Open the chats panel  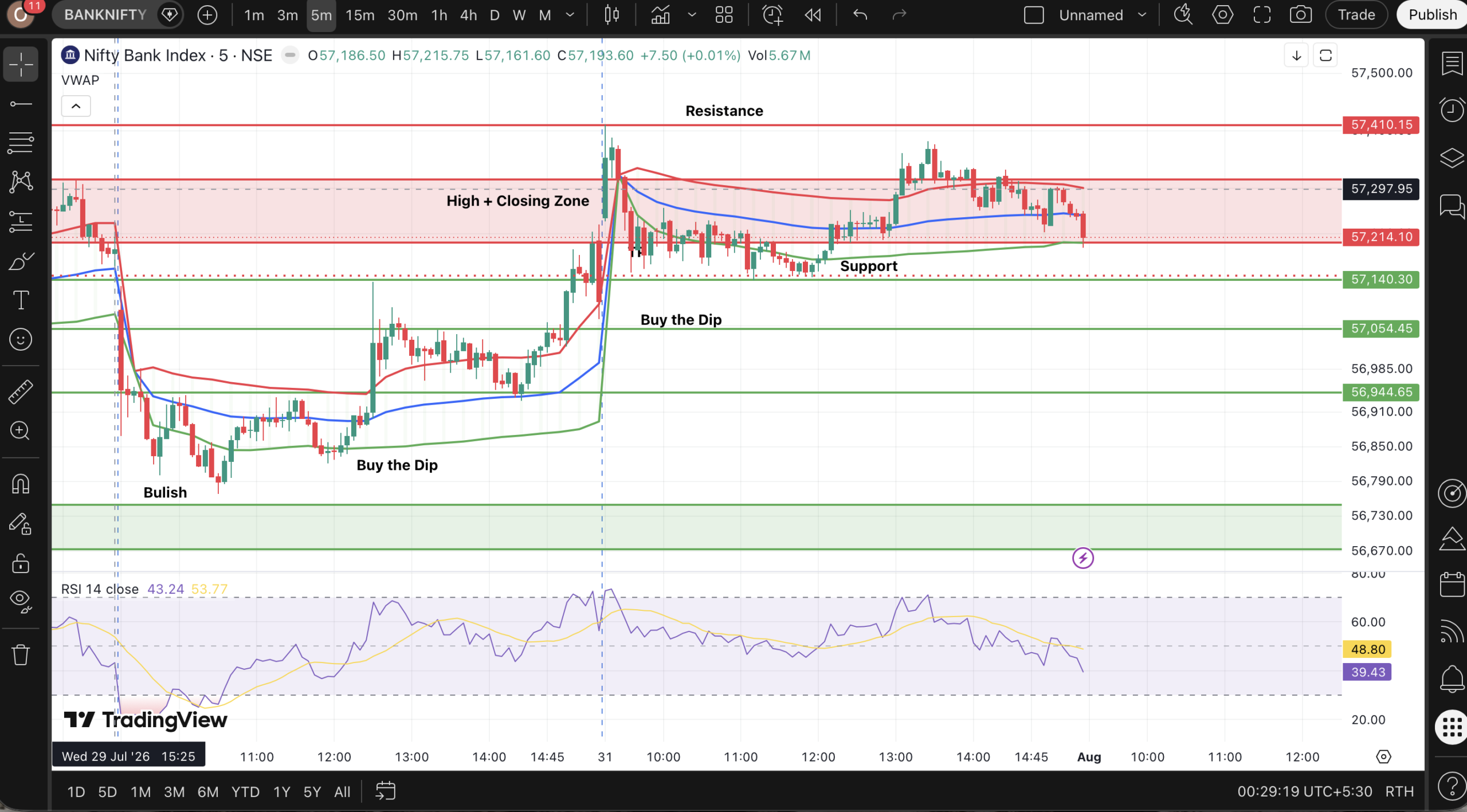(x=1452, y=206)
